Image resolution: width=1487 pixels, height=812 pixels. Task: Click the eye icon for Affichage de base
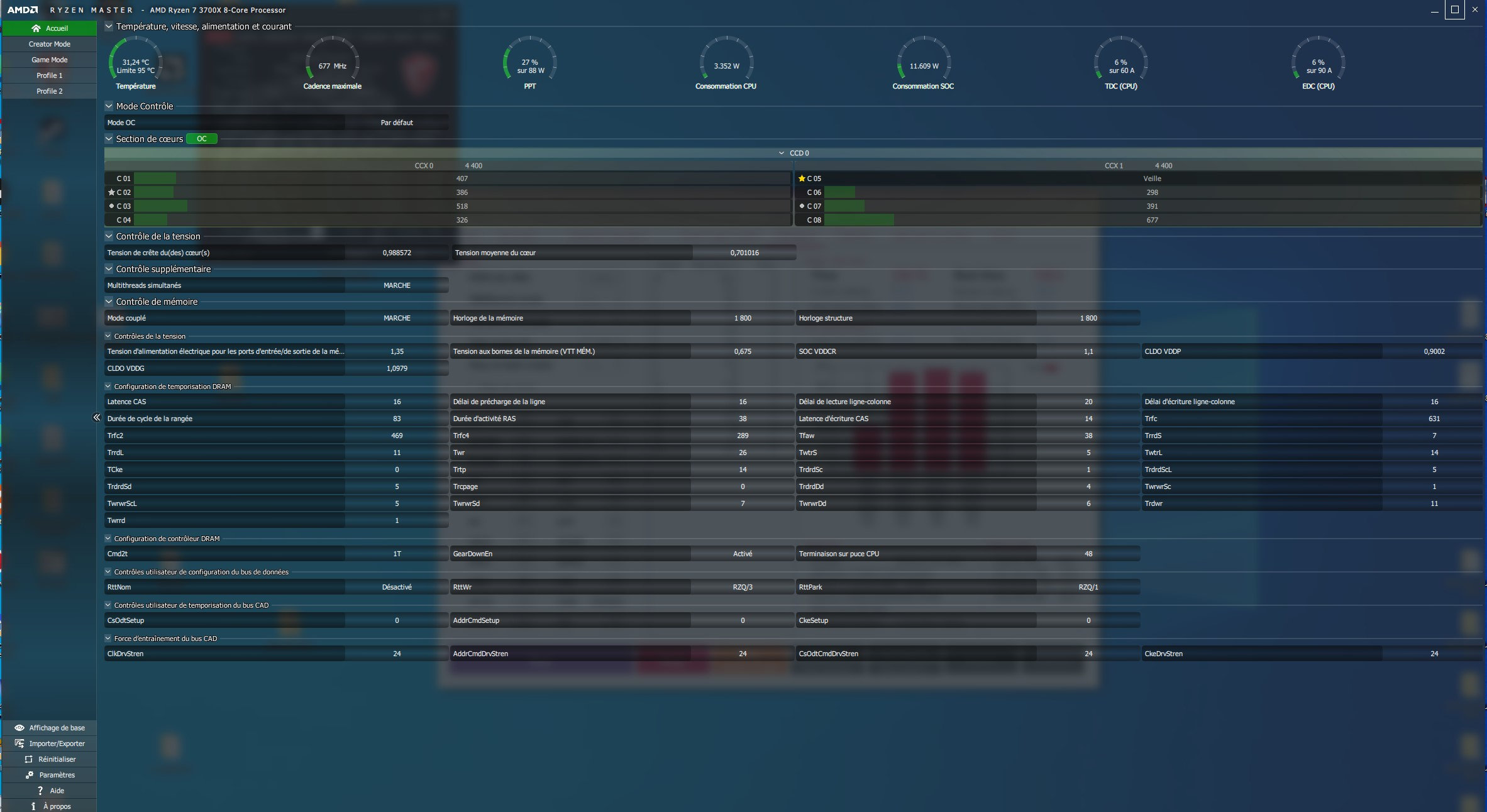pyautogui.click(x=19, y=728)
